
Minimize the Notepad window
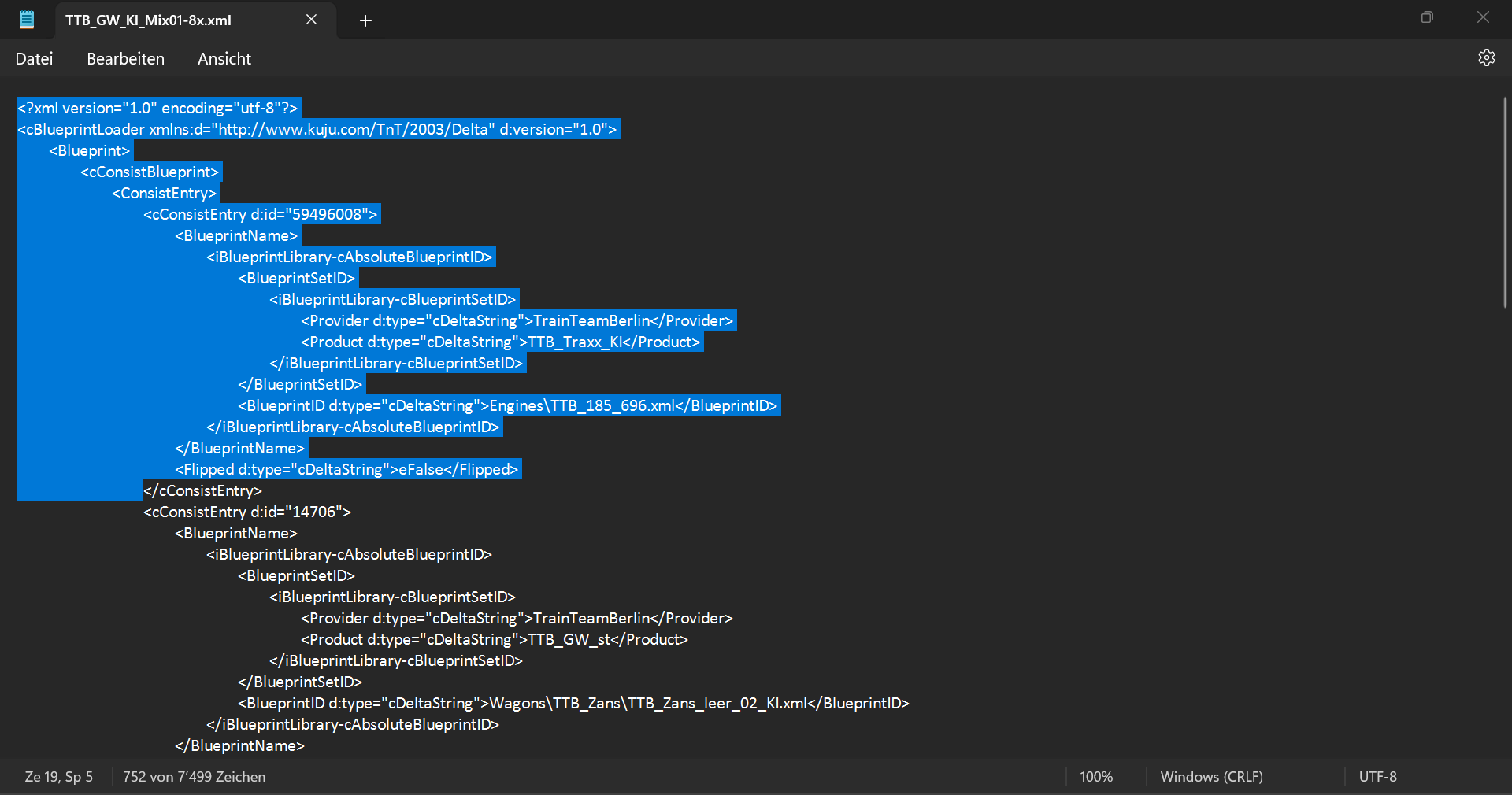[x=1373, y=17]
